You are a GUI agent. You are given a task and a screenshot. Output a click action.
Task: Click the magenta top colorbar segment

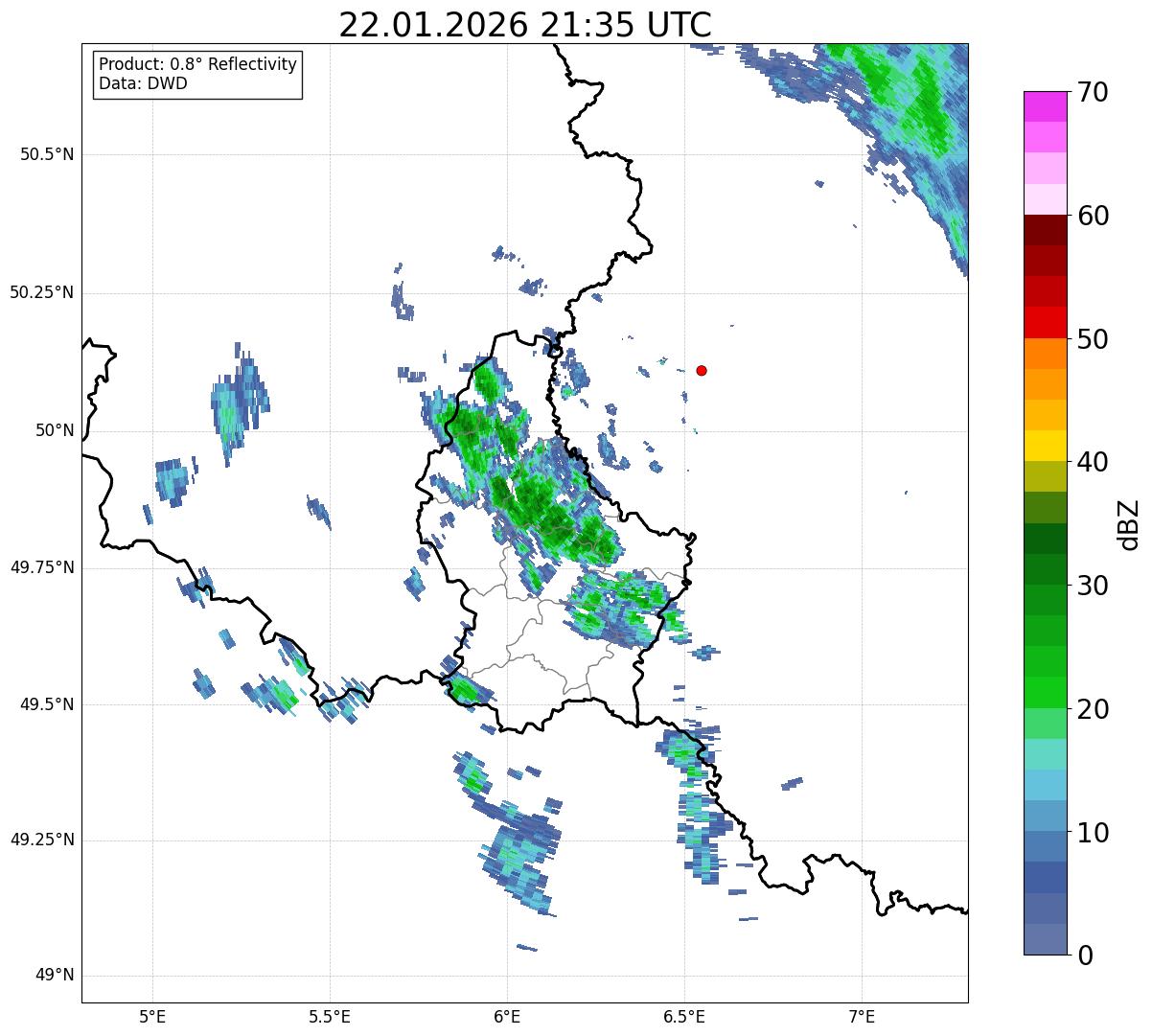pos(1046,106)
